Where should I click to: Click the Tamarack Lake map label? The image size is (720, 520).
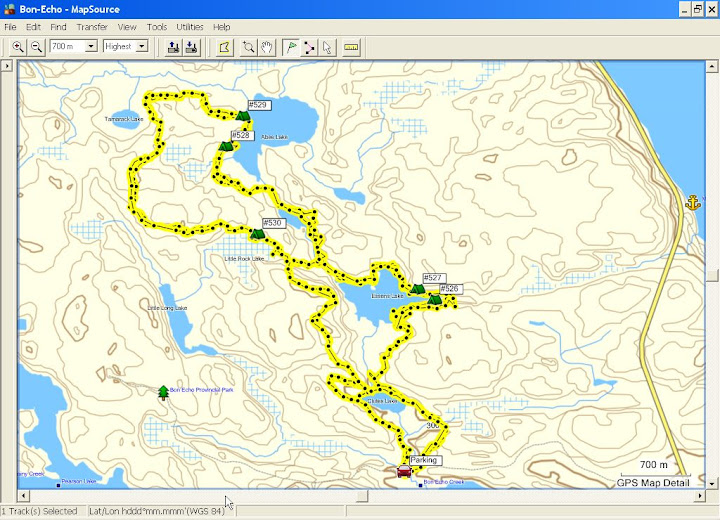click(x=124, y=119)
